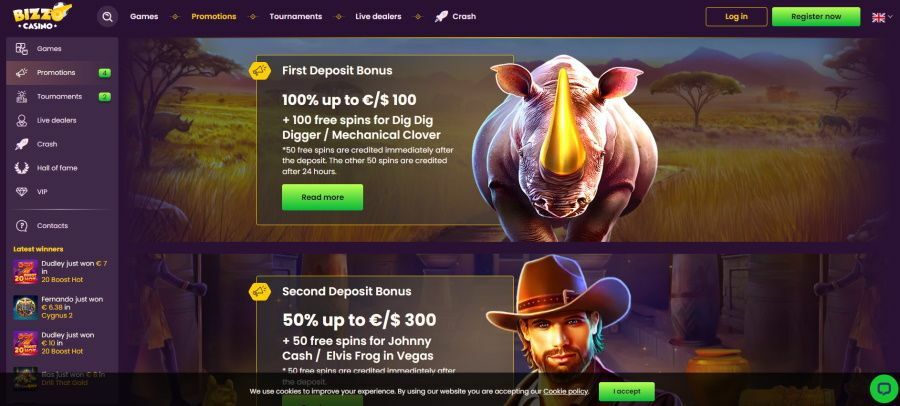Go to Tournaments in top navigation
The height and width of the screenshot is (406, 900).
click(296, 17)
